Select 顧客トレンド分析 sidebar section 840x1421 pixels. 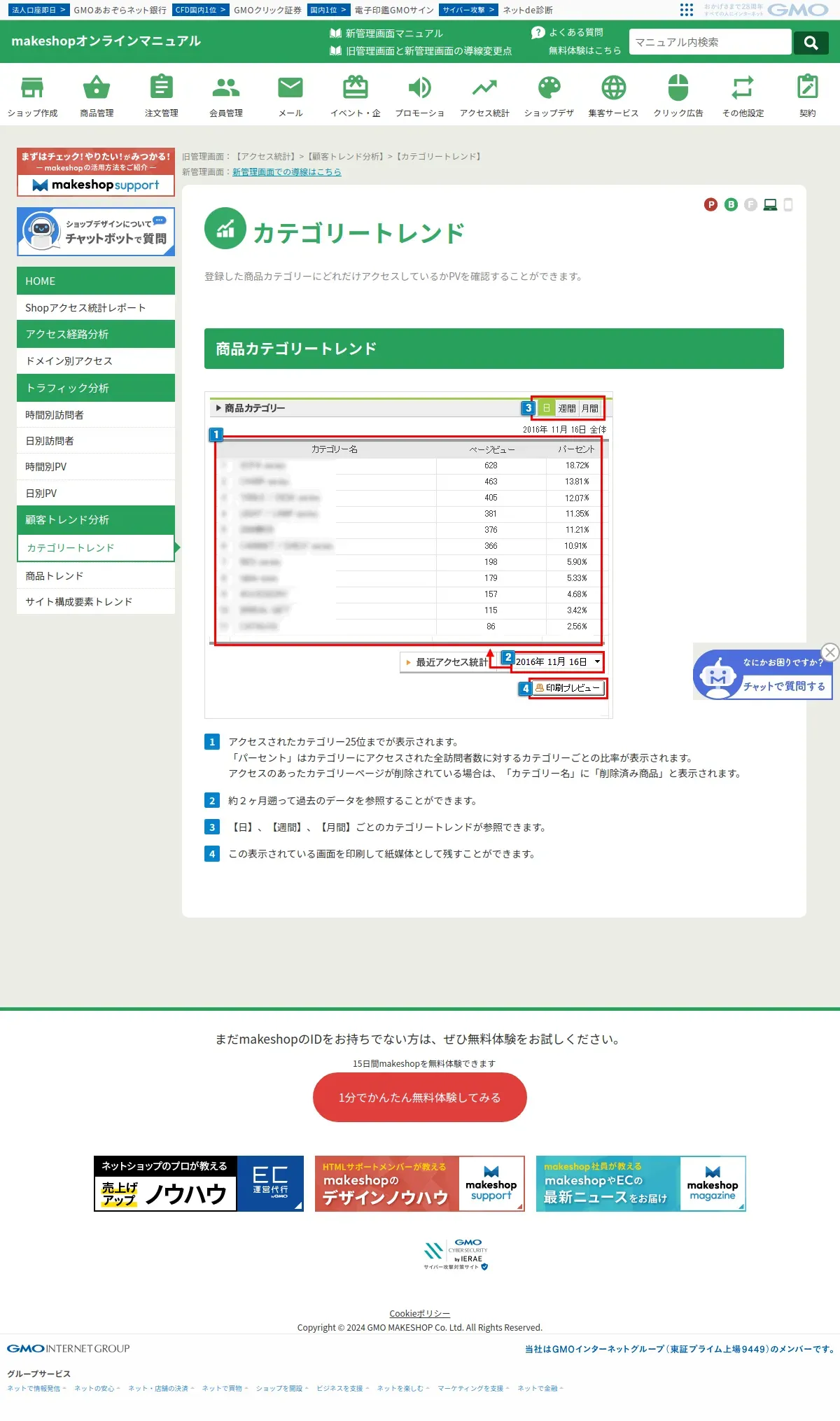coord(96,519)
